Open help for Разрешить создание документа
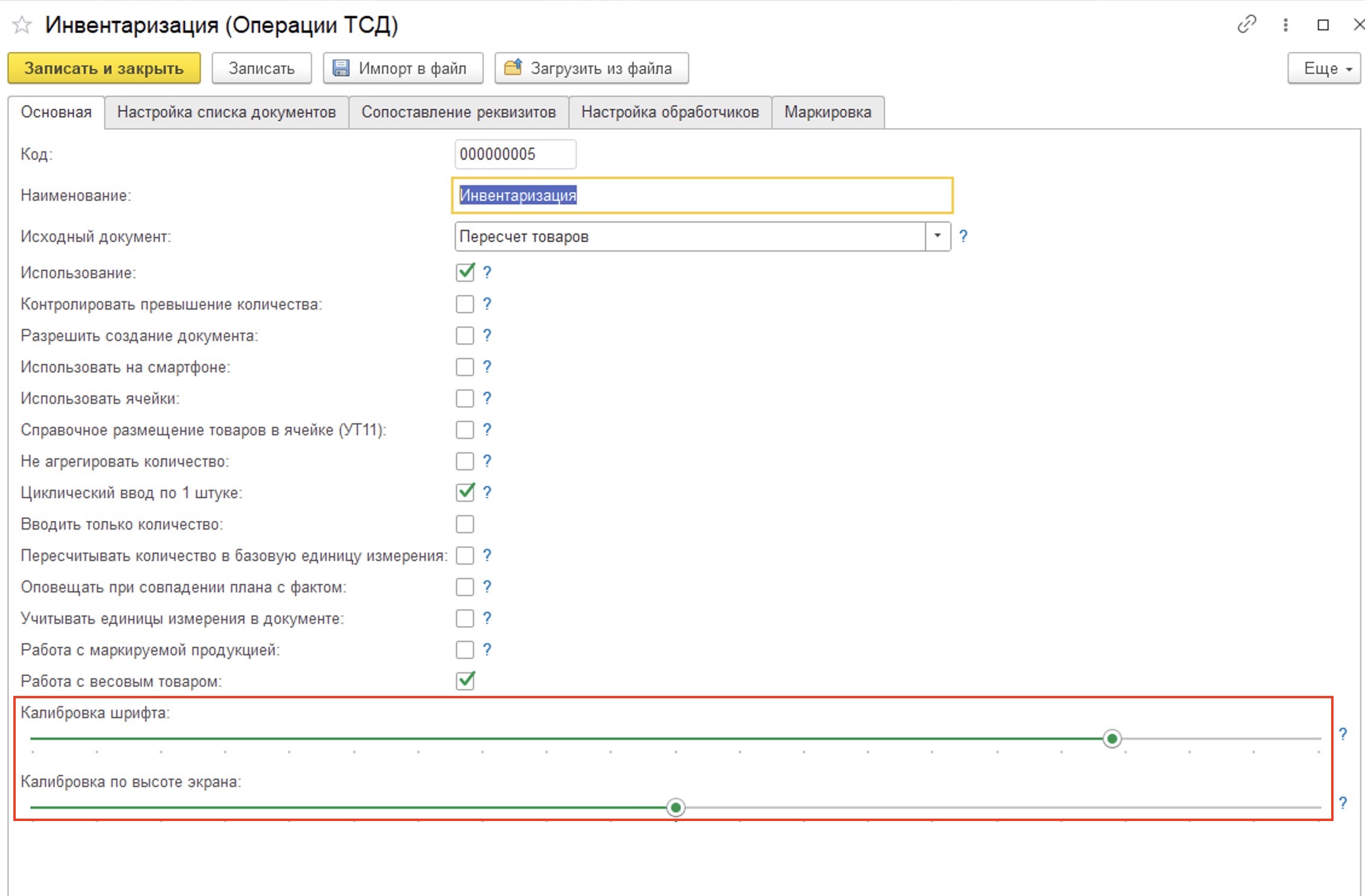Screen dimensions: 1365x896 click(x=487, y=336)
